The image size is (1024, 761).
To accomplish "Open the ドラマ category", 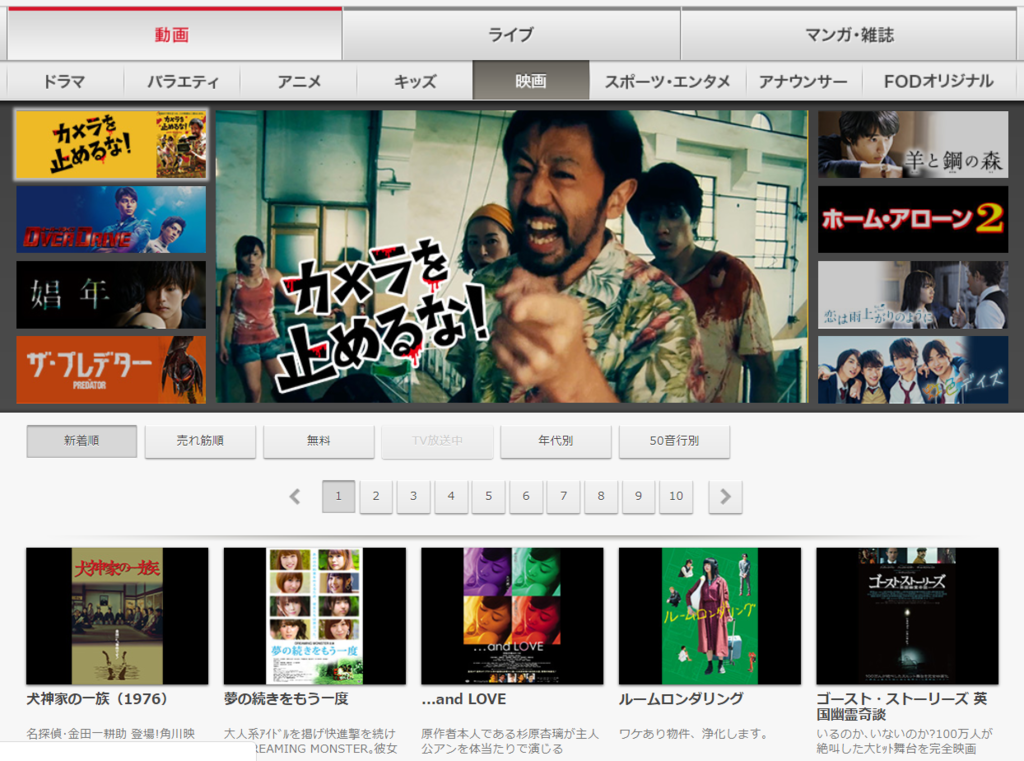I will 65,81.
